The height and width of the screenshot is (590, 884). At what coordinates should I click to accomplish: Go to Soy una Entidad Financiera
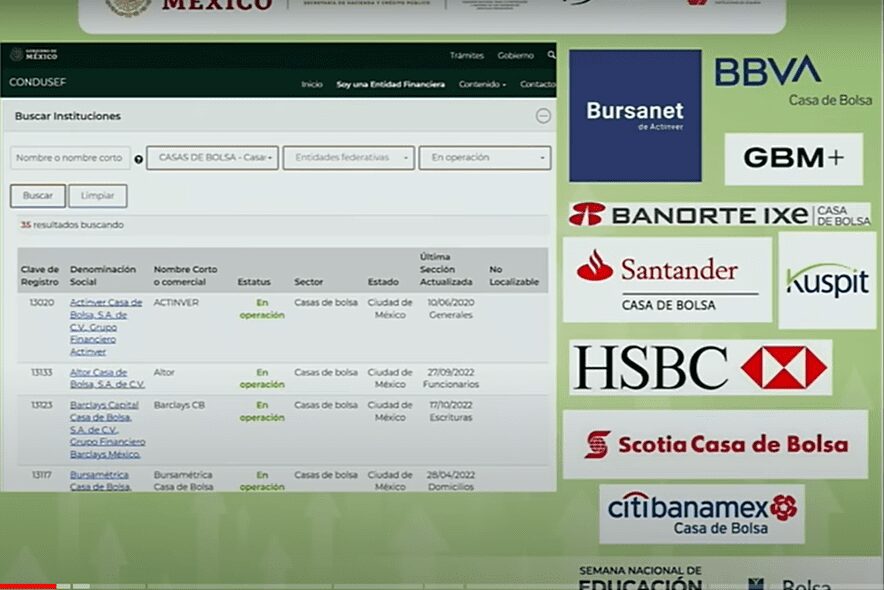pos(390,85)
